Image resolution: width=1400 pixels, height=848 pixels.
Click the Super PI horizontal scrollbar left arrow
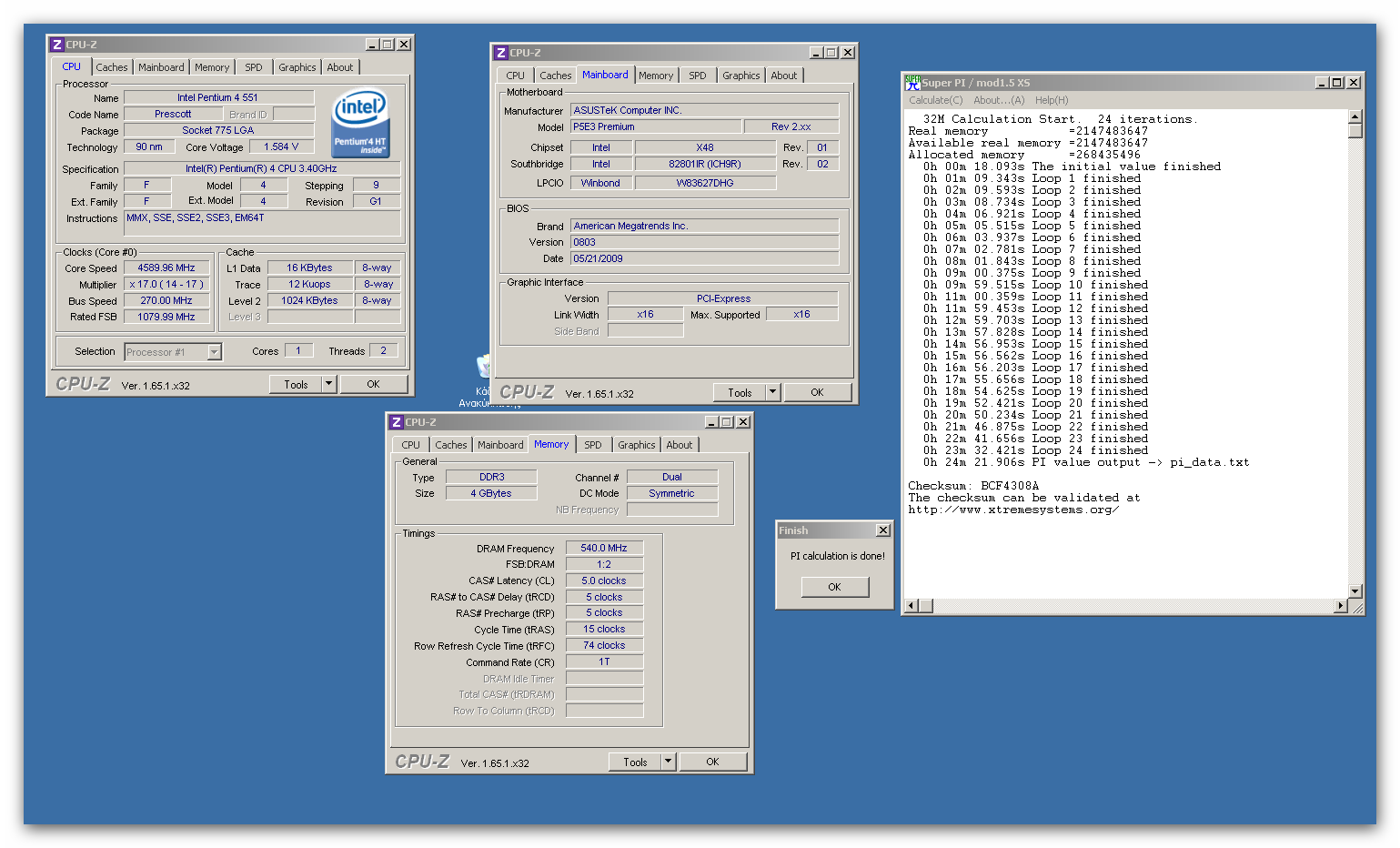pos(912,605)
